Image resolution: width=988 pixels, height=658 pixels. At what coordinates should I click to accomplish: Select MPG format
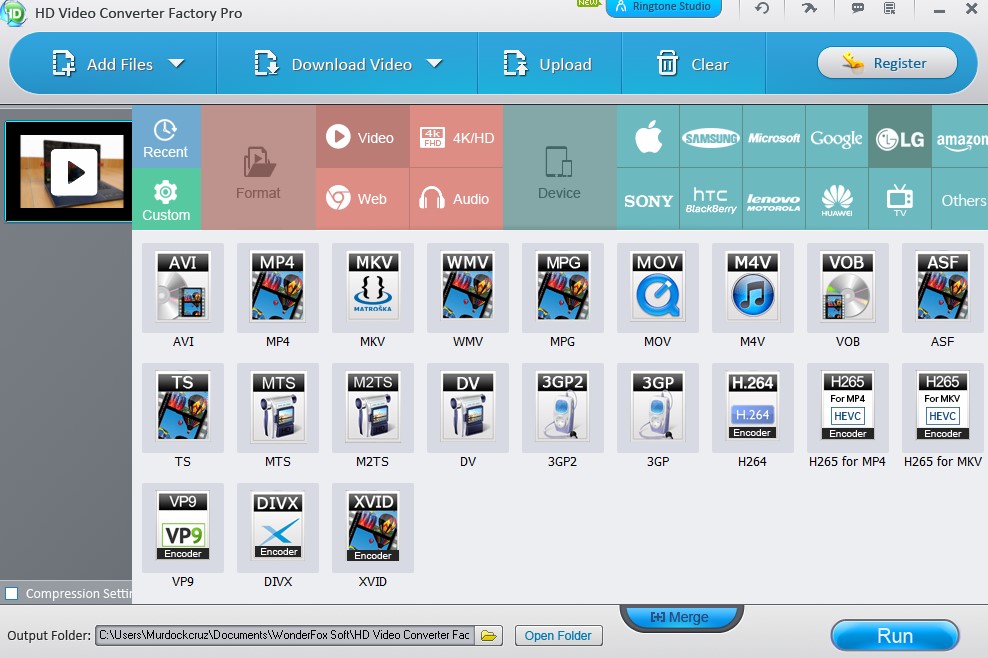point(563,288)
